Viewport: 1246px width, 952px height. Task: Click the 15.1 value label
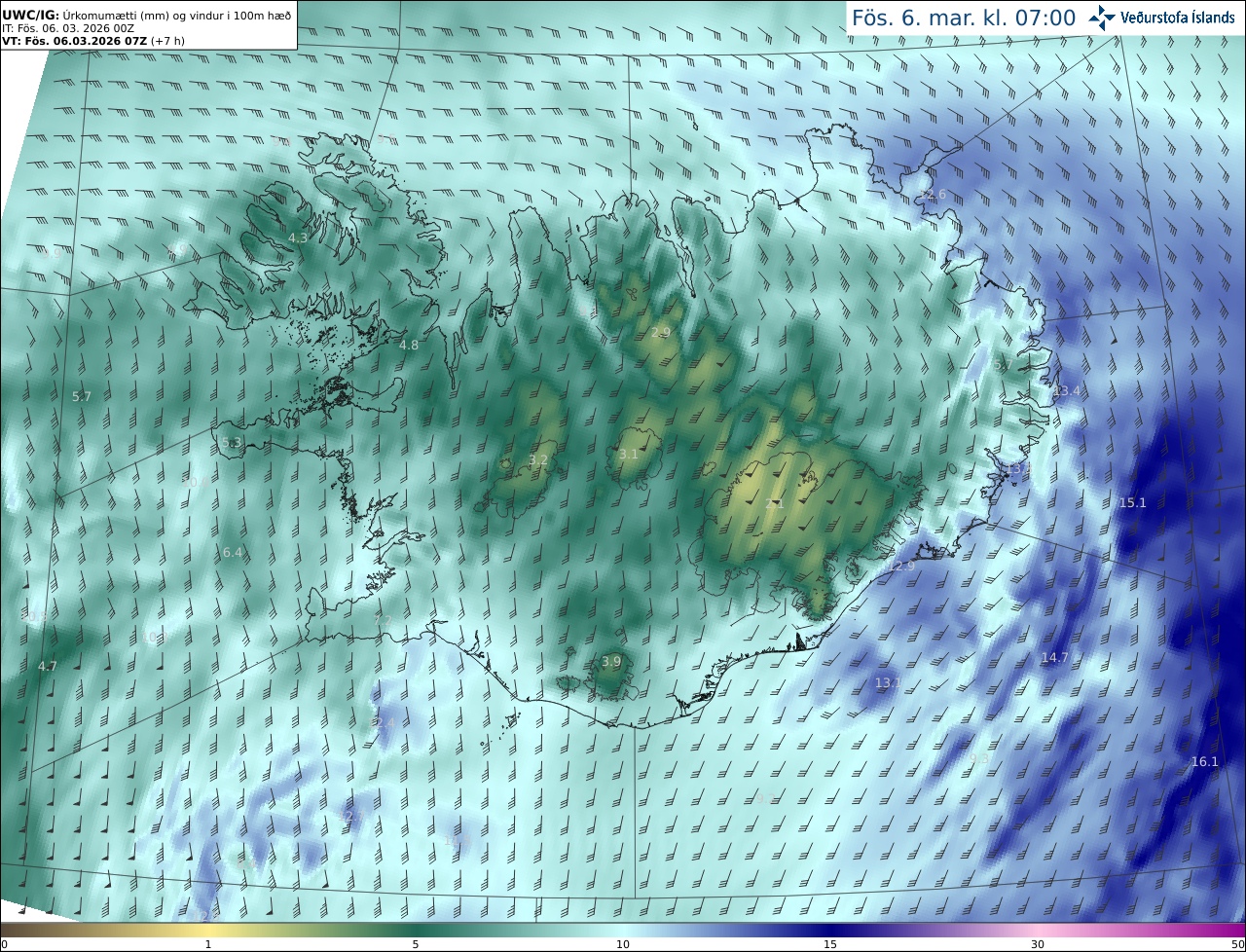(x=1133, y=503)
